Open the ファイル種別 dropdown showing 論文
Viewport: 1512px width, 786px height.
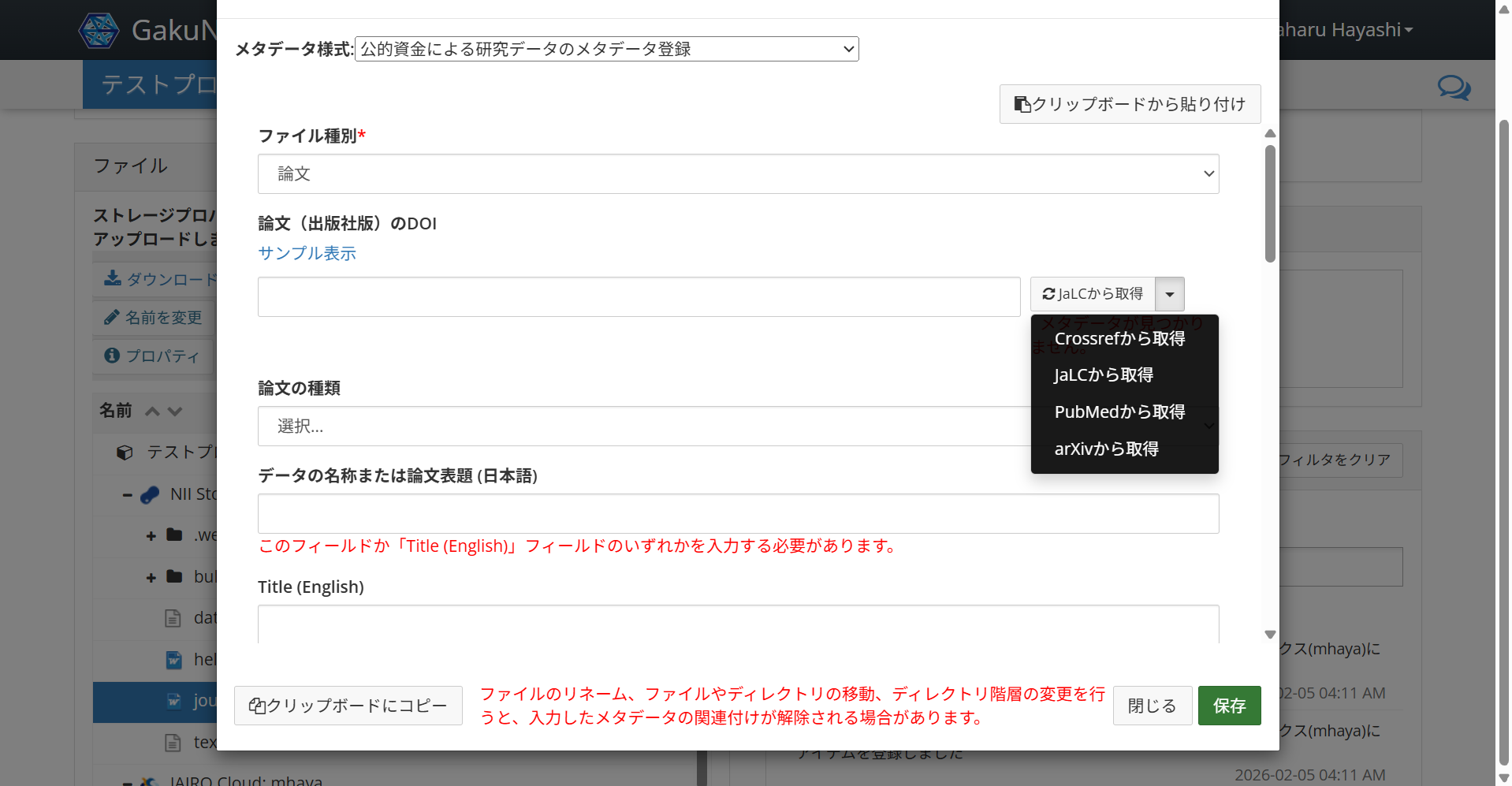tap(738, 173)
